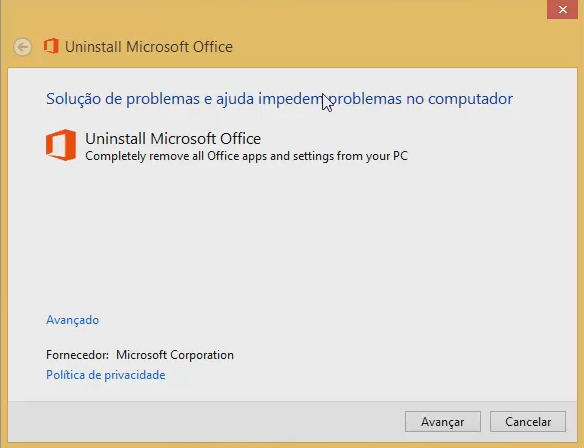Click the small Office logo beside window title
Image resolution: width=584 pixels, height=448 pixels.
(x=51, y=46)
